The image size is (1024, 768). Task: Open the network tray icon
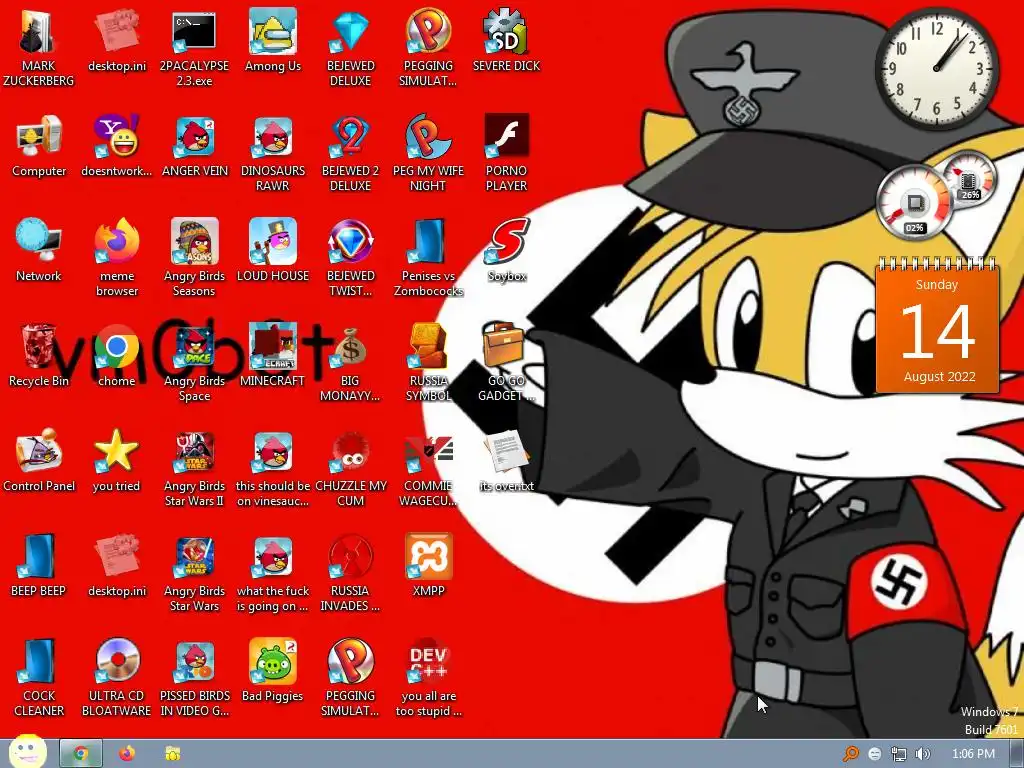pyautogui.click(x=899, y=754)
